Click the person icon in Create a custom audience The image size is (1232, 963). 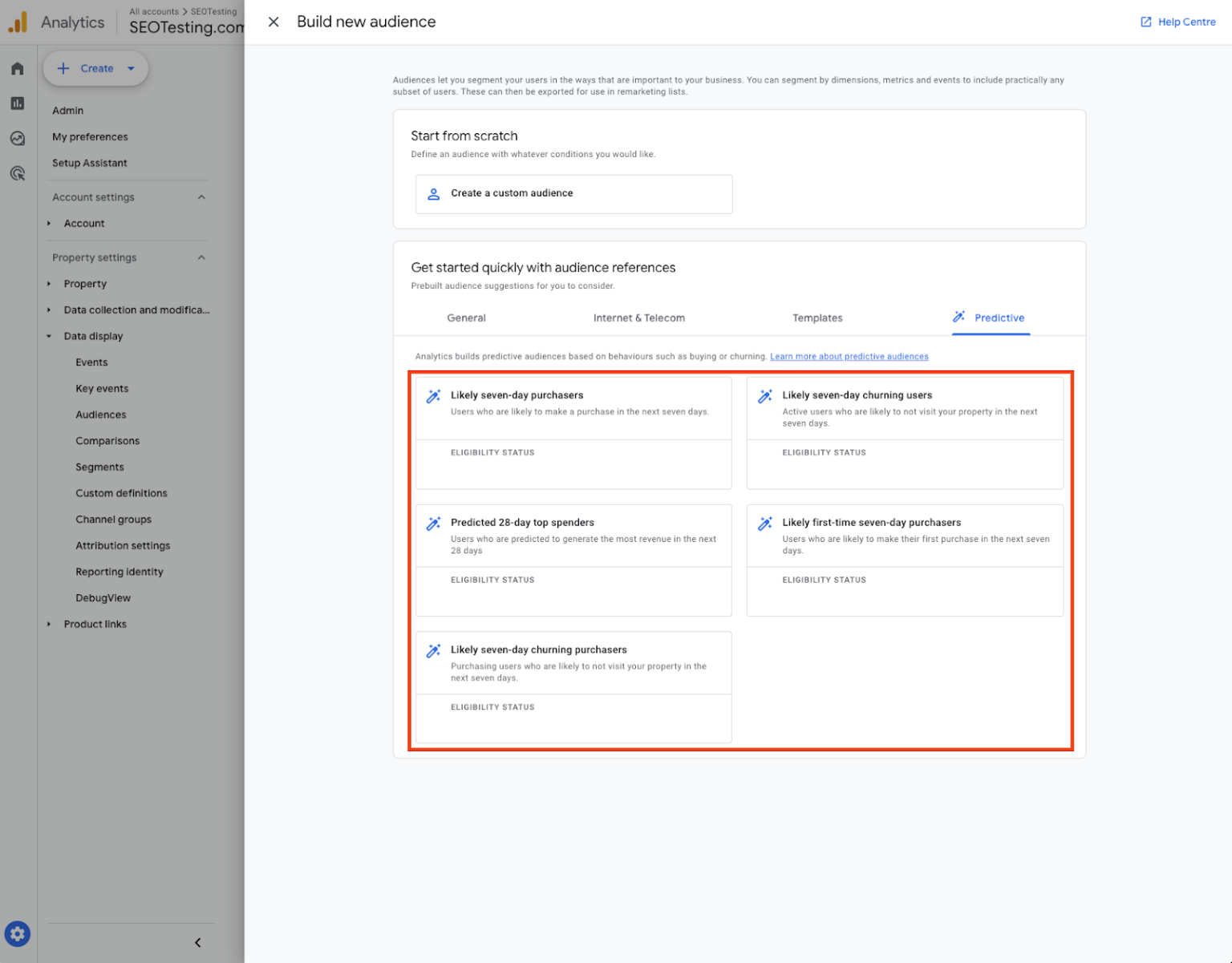[434, 193]
